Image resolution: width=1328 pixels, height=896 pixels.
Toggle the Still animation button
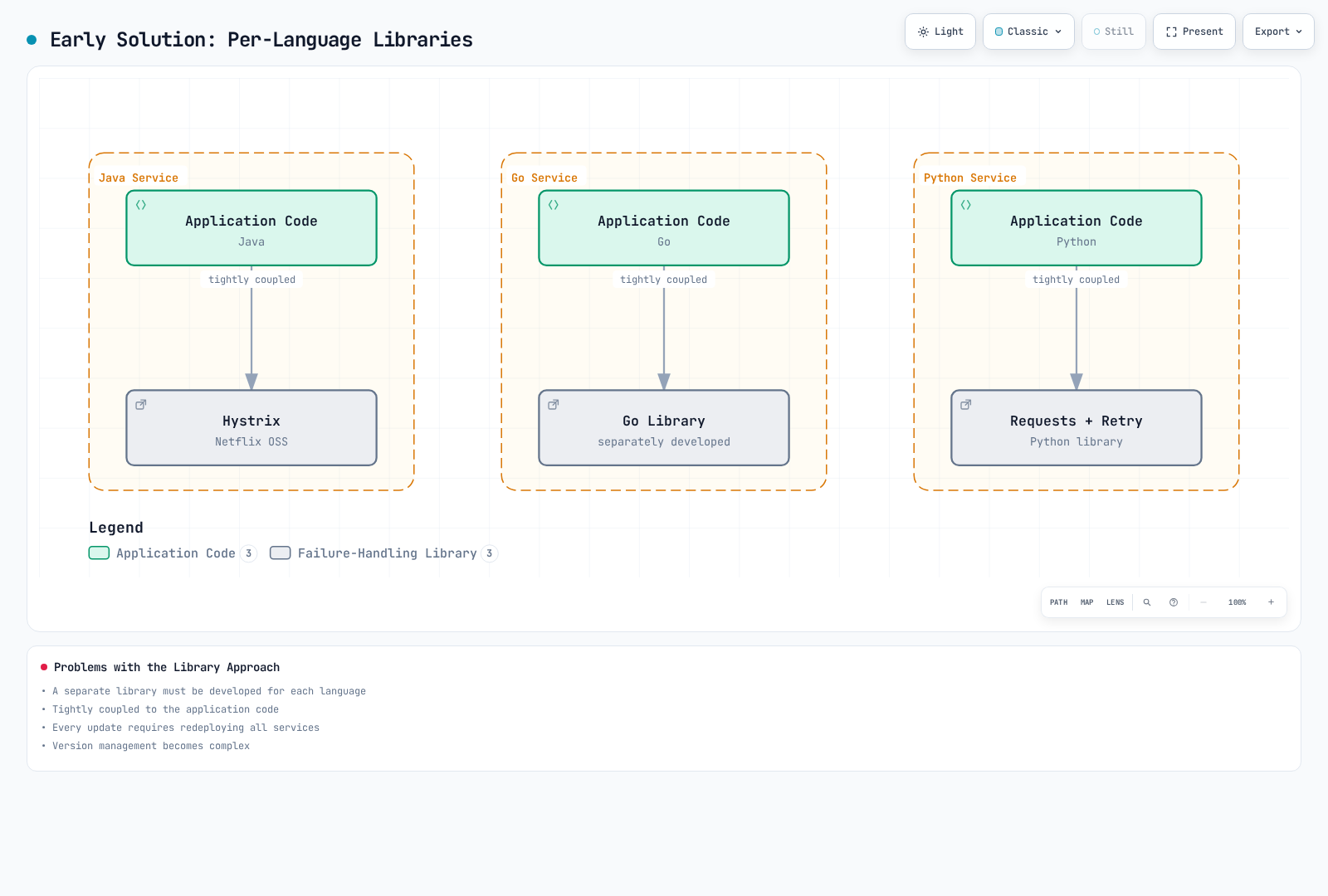1114,32
